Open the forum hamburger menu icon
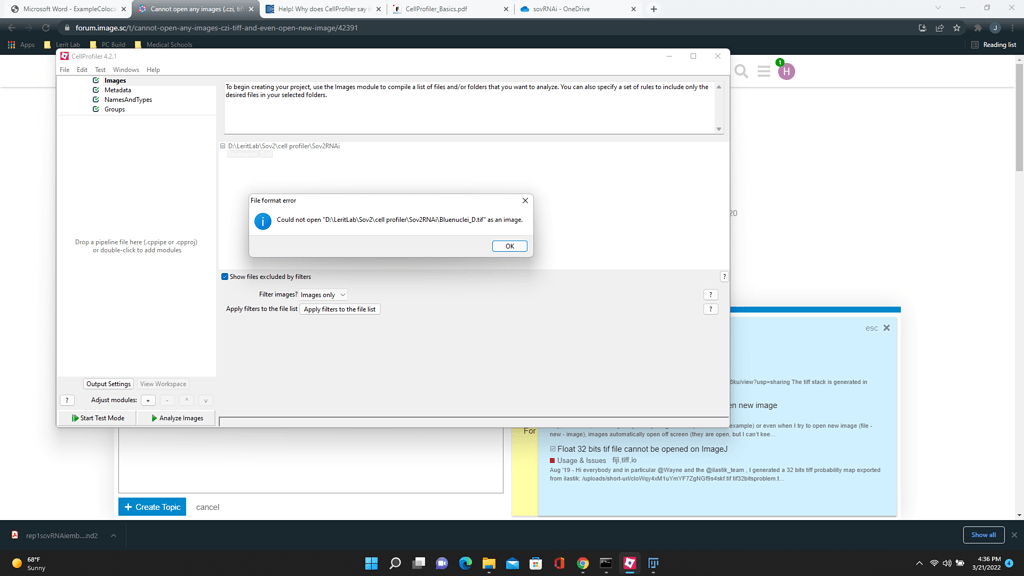Screen dimensions: 1024x576 coord(764,72)
